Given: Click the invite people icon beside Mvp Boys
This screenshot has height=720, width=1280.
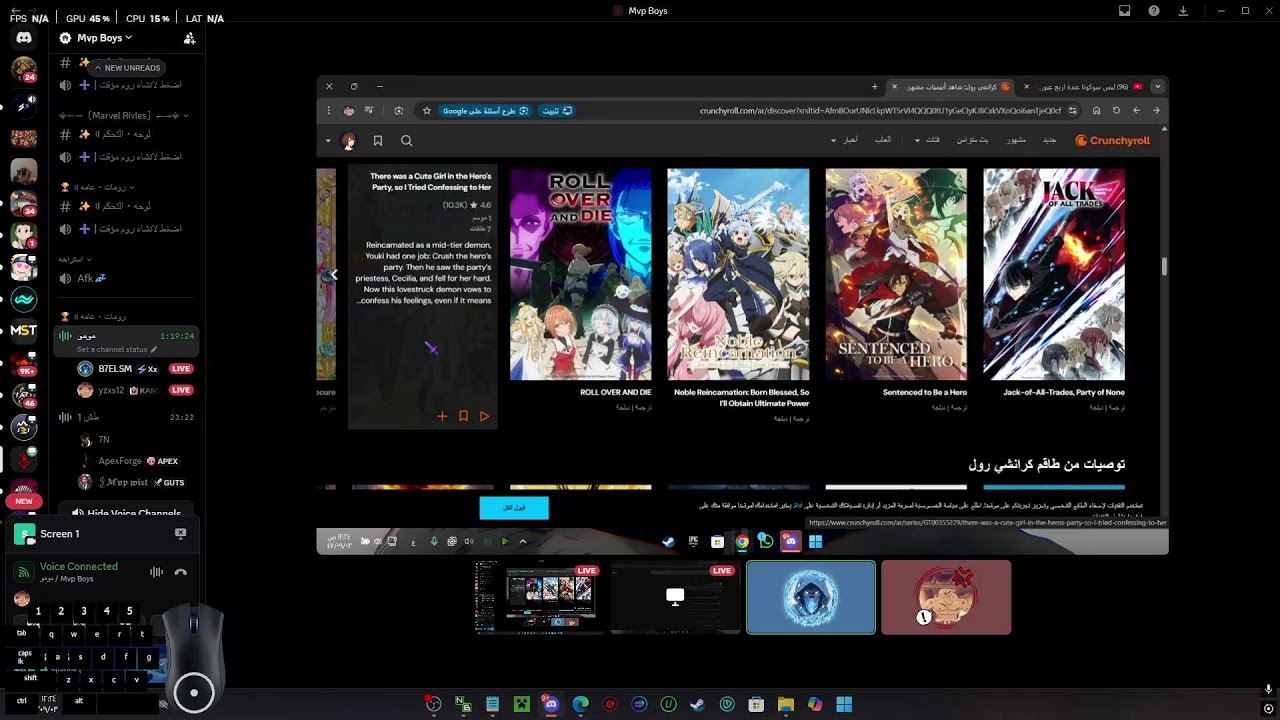Looking at the screenshot, I should (x=189, y=38).
